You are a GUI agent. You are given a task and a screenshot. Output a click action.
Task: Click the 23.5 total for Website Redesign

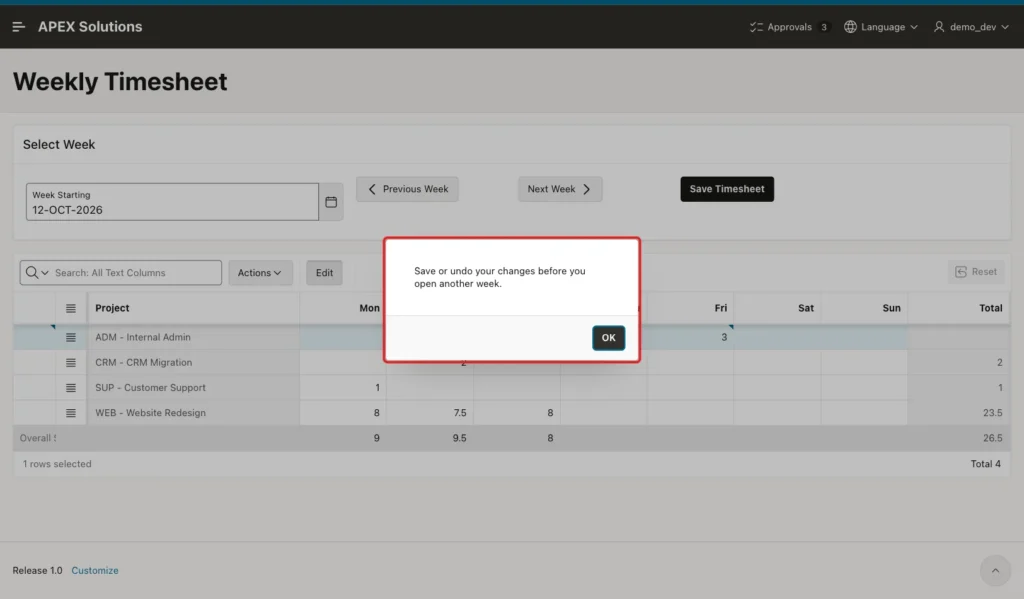958,413
